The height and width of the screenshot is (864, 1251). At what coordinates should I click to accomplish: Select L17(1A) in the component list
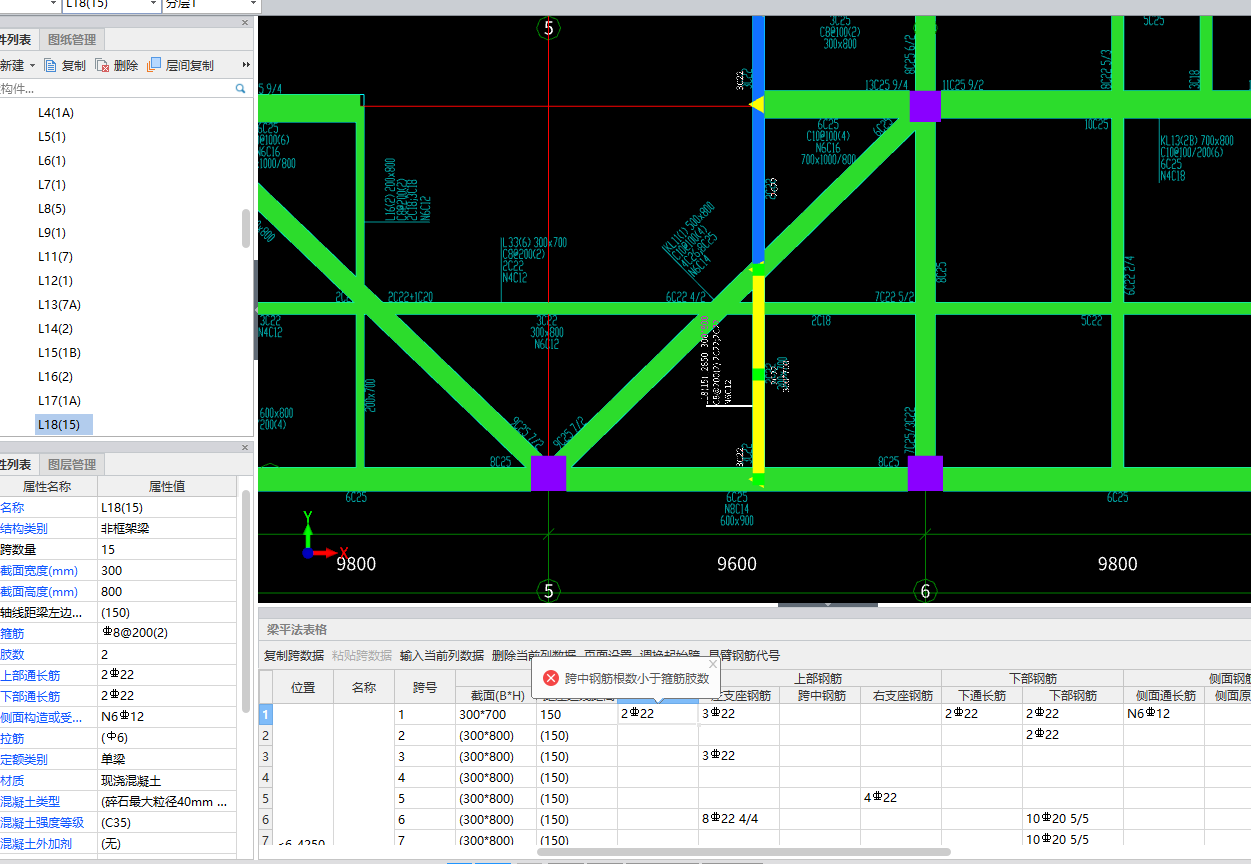coord(59,401)
